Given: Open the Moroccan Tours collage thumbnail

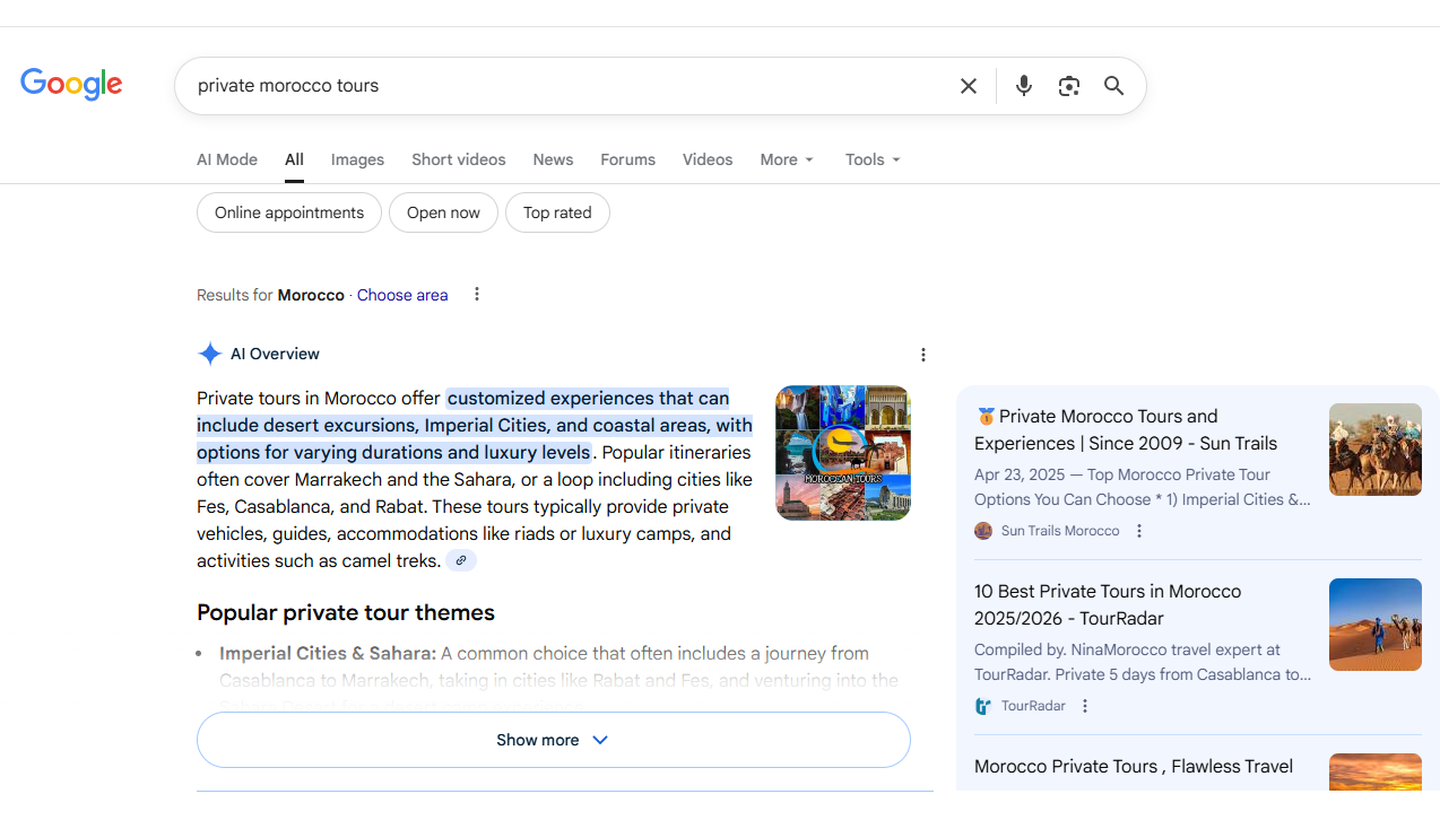Looking at the screenshot, I should coord(843,453).
